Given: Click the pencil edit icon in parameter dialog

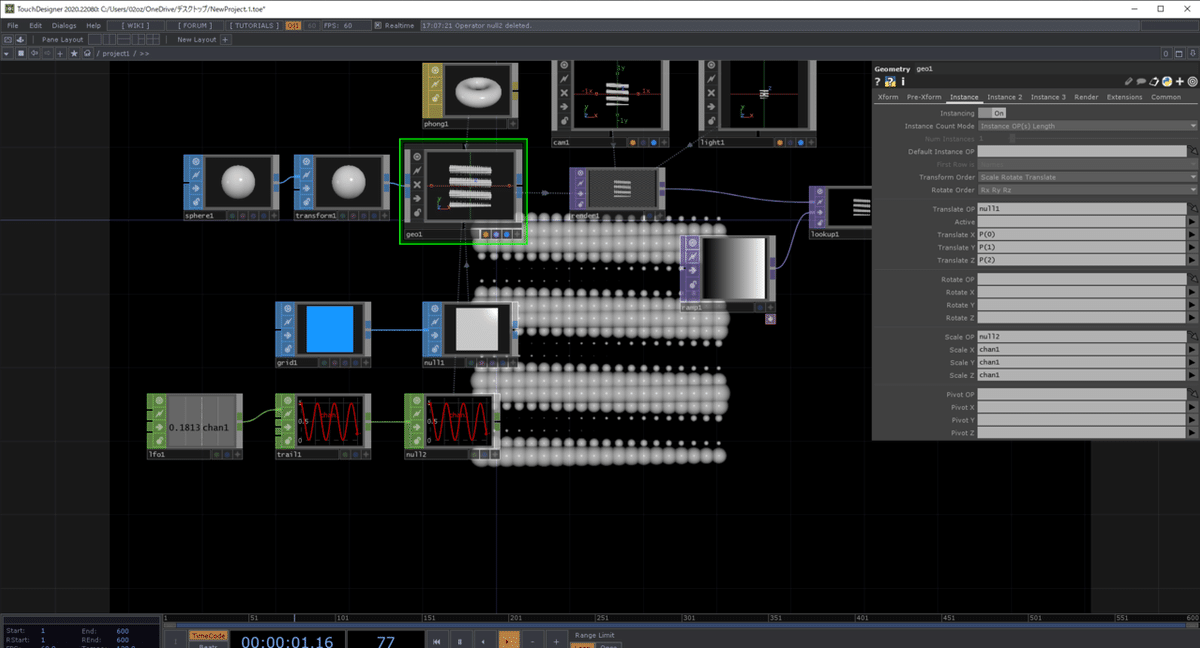Looking at the screenshot, I should (x=1128, y=80).
